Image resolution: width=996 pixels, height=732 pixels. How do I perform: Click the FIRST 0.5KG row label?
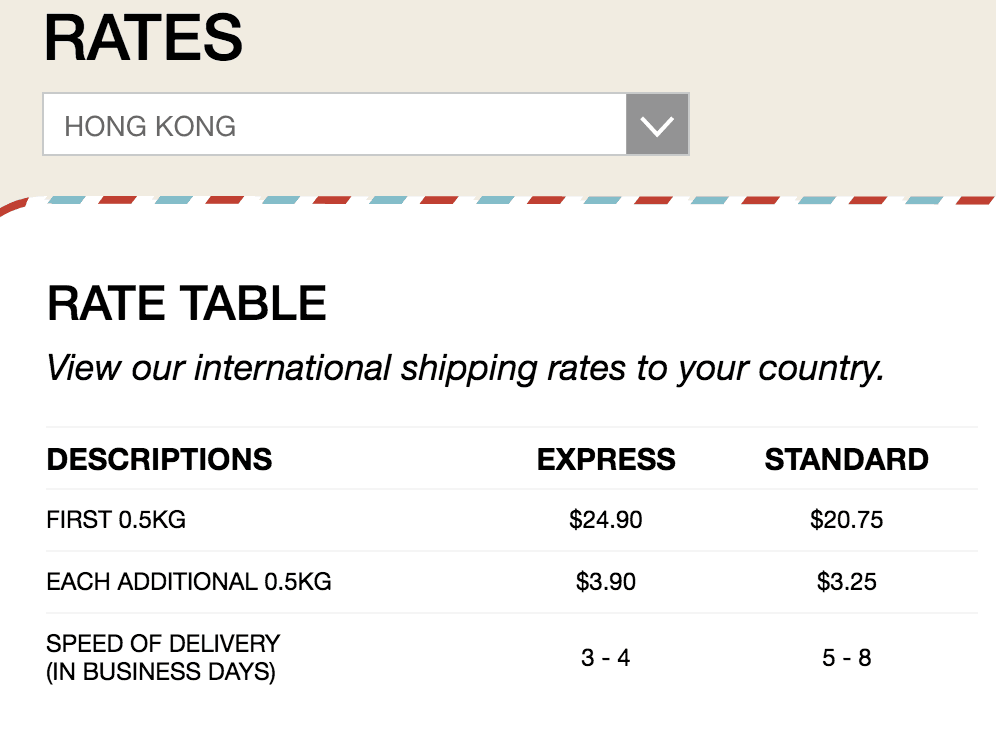(x=116, y=520)
